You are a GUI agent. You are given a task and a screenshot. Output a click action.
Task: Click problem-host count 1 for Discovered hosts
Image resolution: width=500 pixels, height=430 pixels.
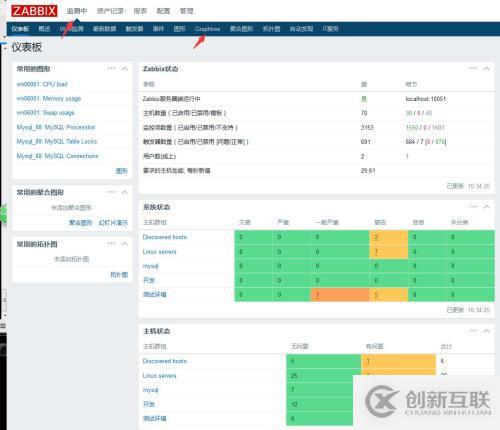click(x=368, y=361)
